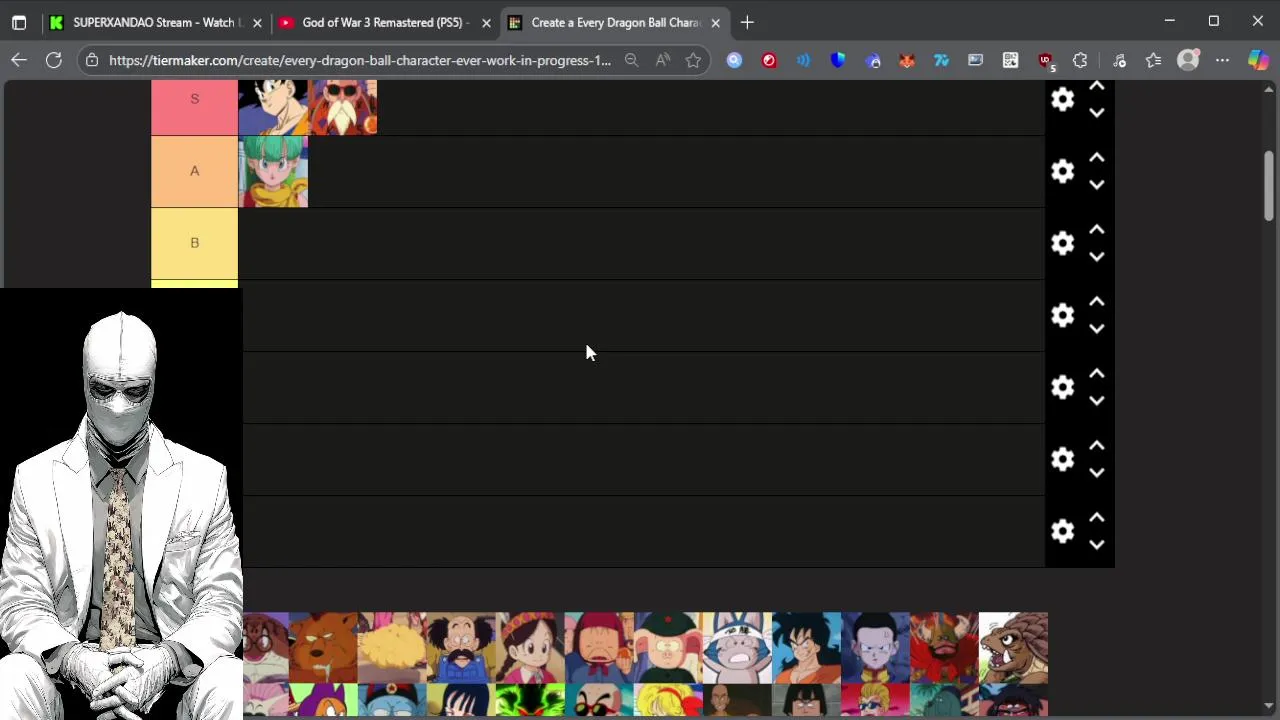The width and height of the screenshot is (1280, 720).
Task: Pick the brown bear character thumbnail
Action: tap(323, 647)
